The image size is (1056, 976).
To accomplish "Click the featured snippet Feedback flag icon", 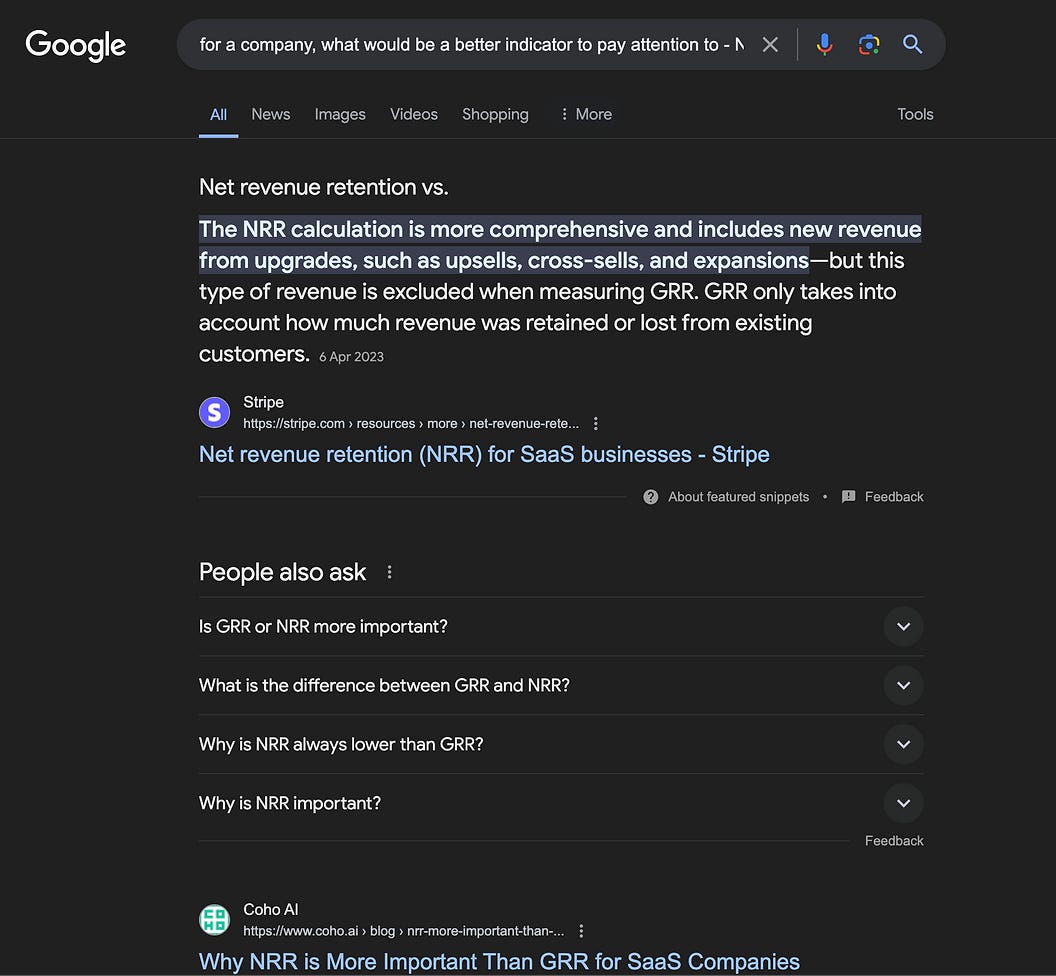I will (849, 496).
